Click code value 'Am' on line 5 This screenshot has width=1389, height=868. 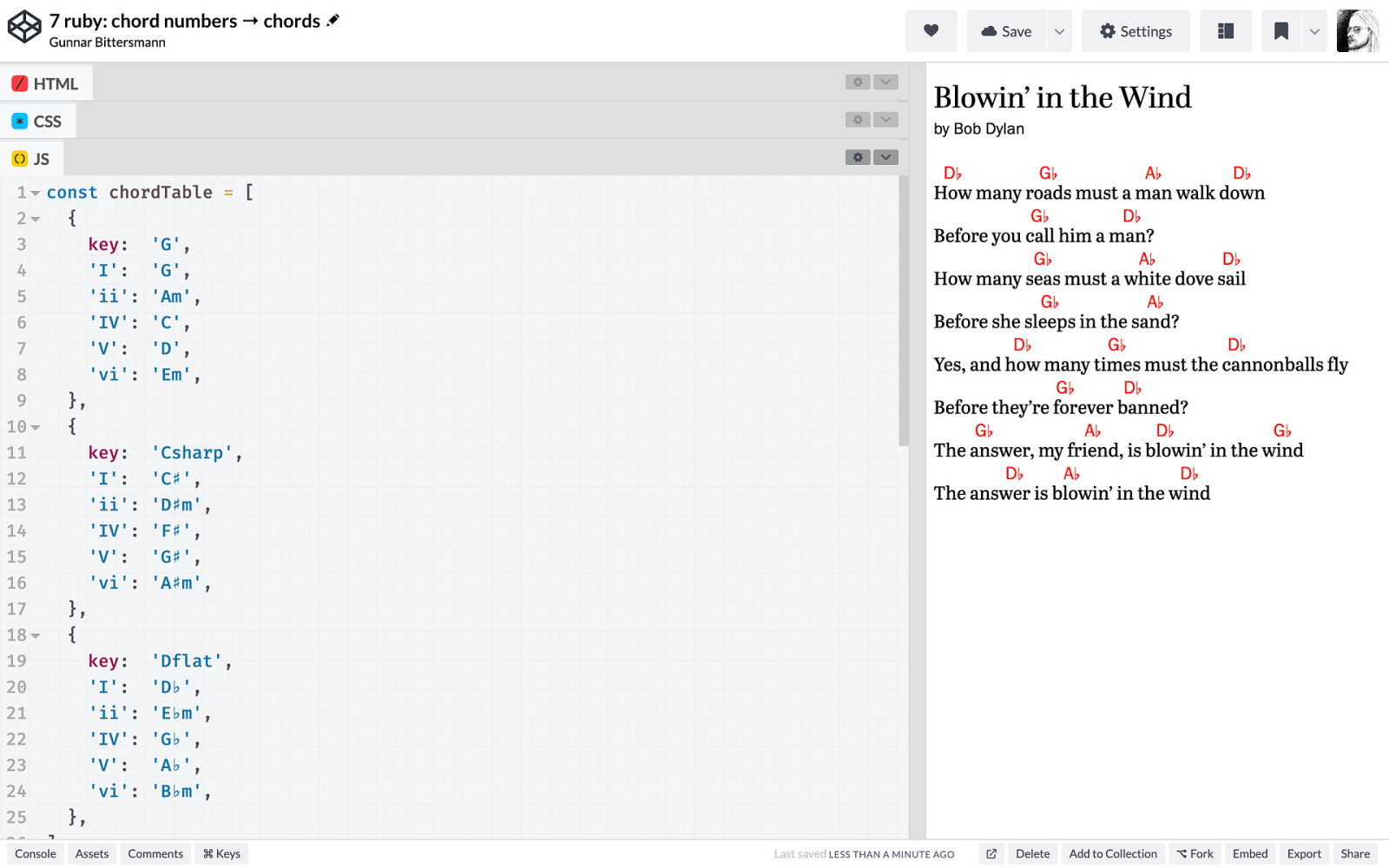point(172,297)
